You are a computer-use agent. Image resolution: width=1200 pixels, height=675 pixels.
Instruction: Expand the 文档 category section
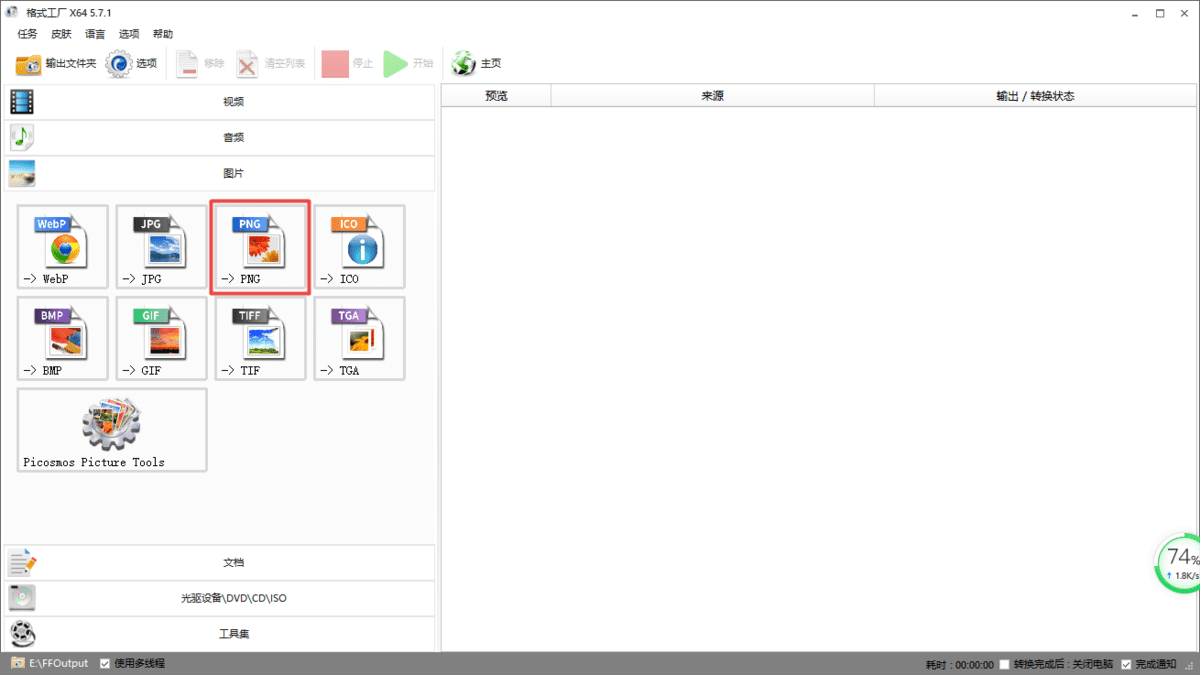pos(233,562)
